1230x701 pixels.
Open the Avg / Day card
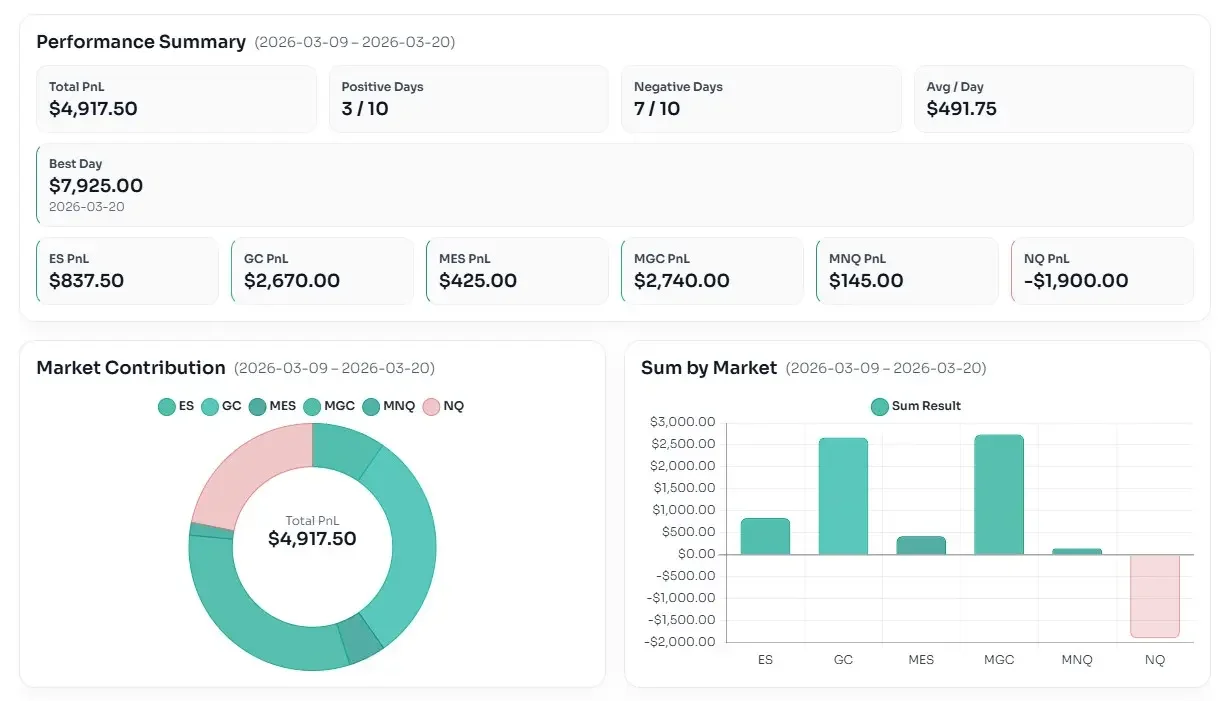pos(1053,99)
